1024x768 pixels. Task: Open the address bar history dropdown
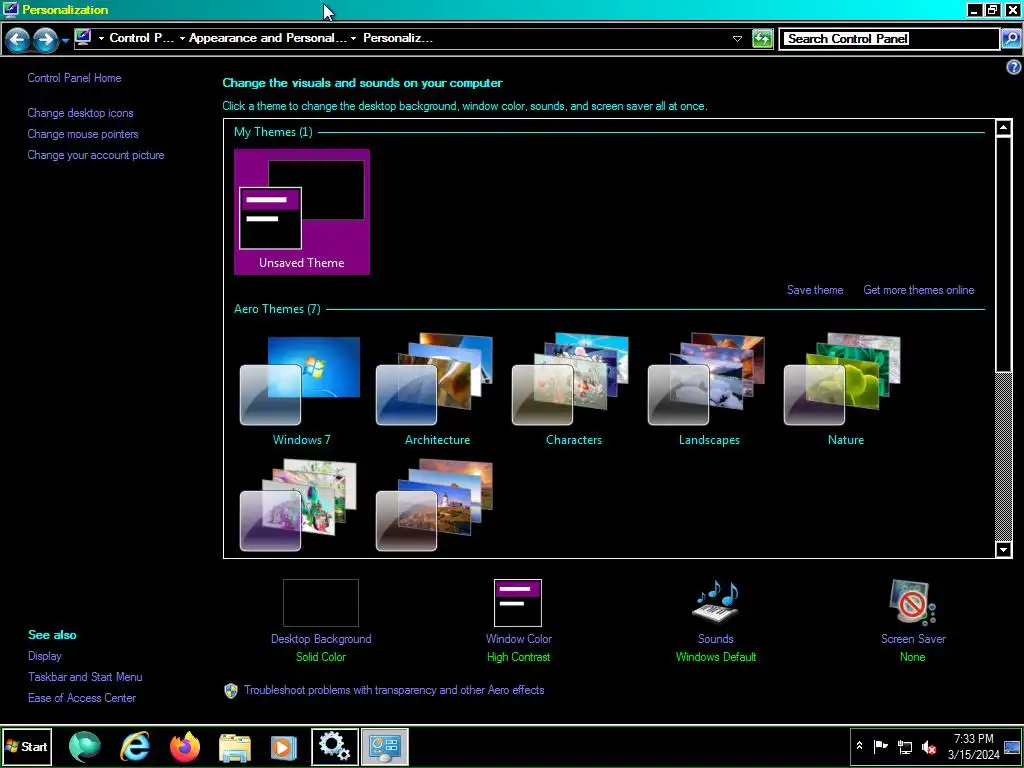[x=737, y=39]
